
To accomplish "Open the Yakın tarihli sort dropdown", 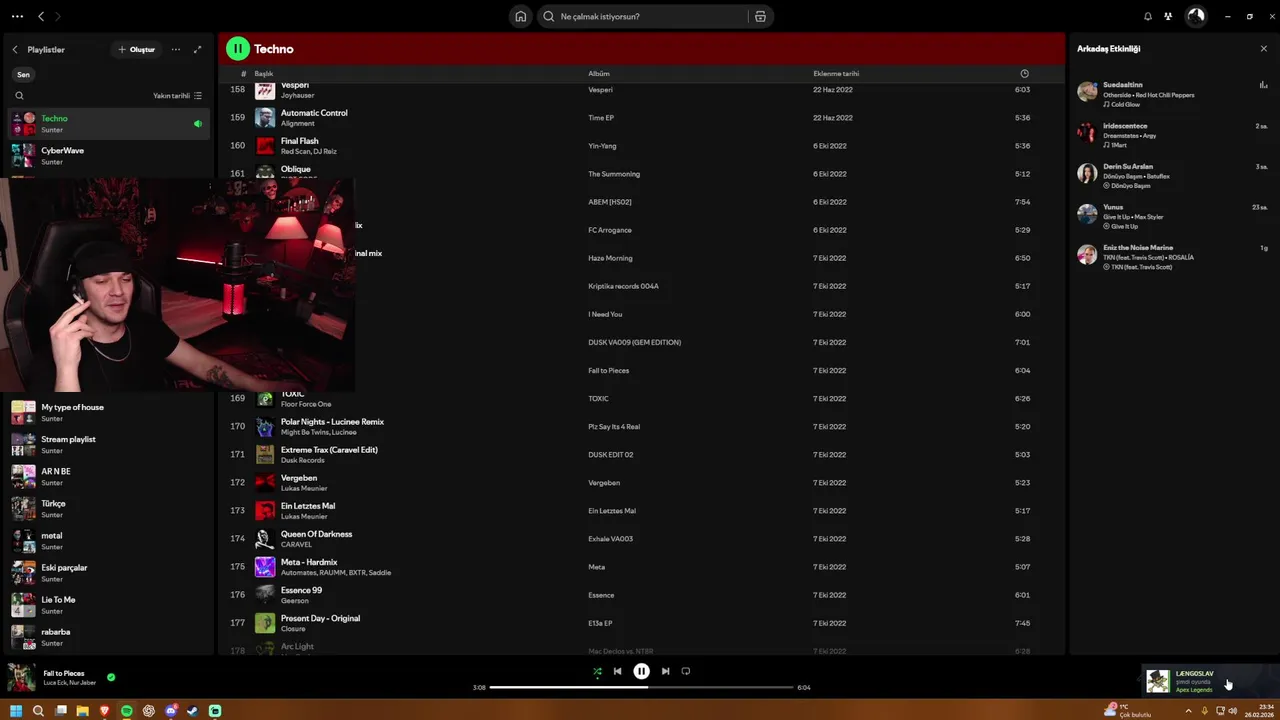I will pyautogui.click(x=177, y=96).
